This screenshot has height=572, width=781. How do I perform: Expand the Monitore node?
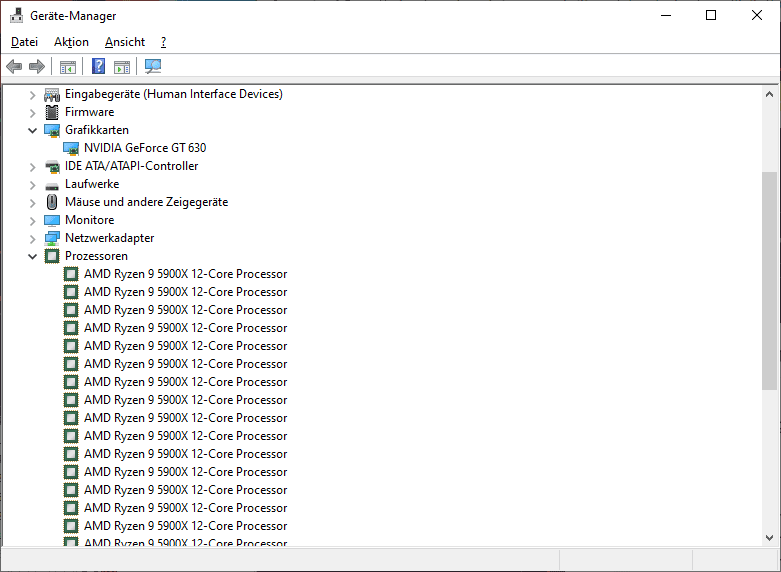(32, 221)
